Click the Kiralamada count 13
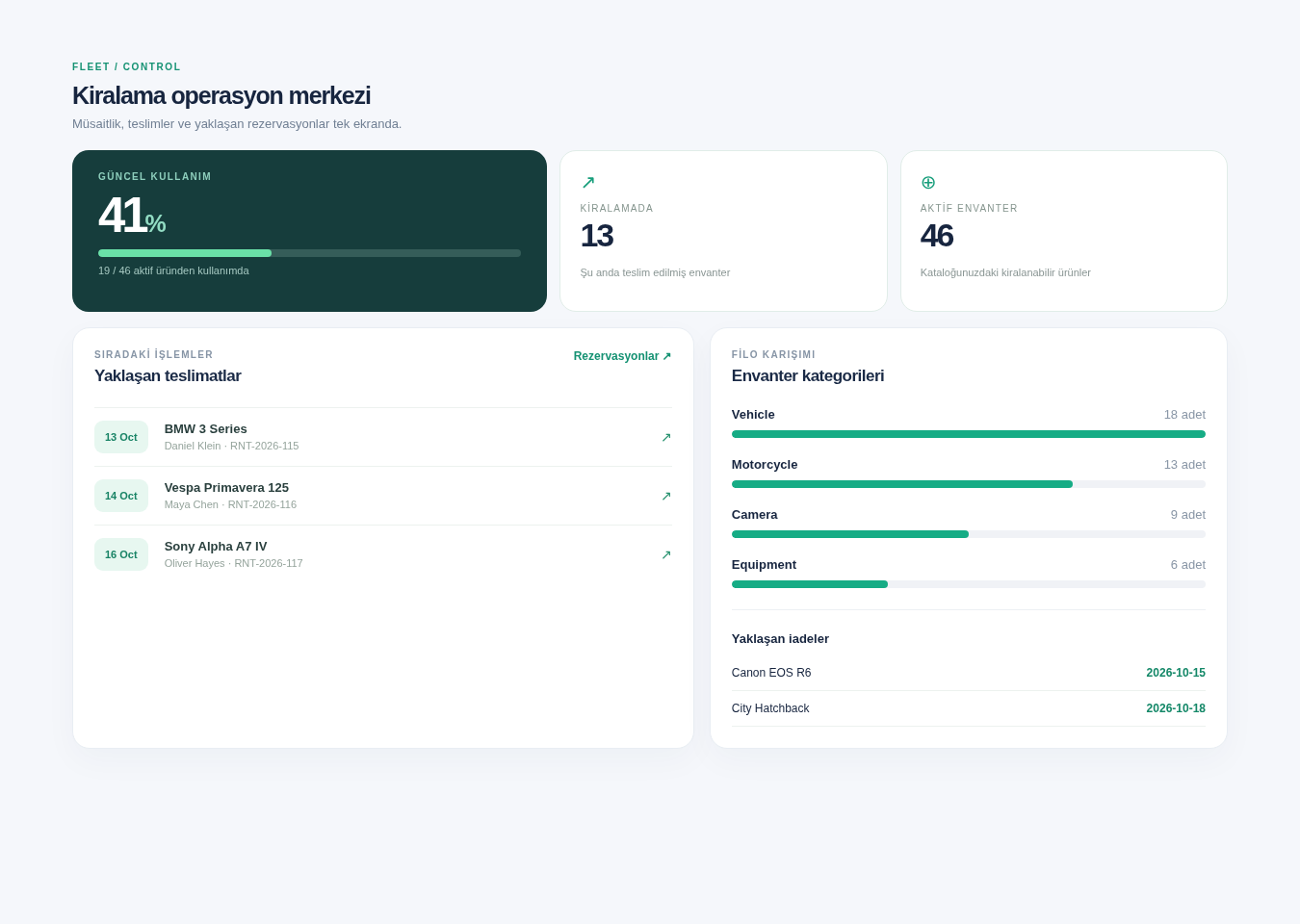This screenshot has width=1300, height=924. point(597,236)
